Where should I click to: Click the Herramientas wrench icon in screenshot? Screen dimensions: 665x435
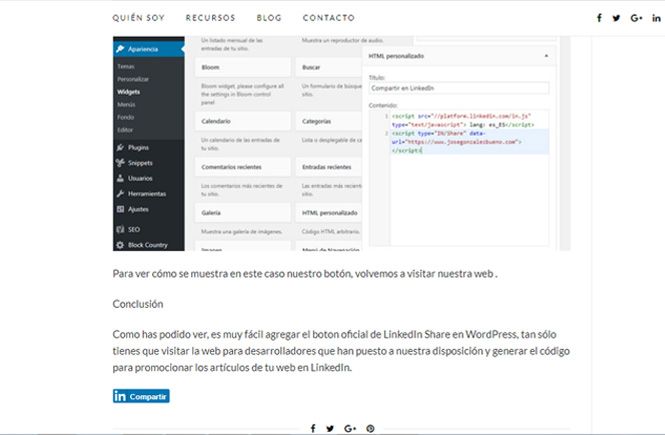pyautogui.click(x=120, y=193)
